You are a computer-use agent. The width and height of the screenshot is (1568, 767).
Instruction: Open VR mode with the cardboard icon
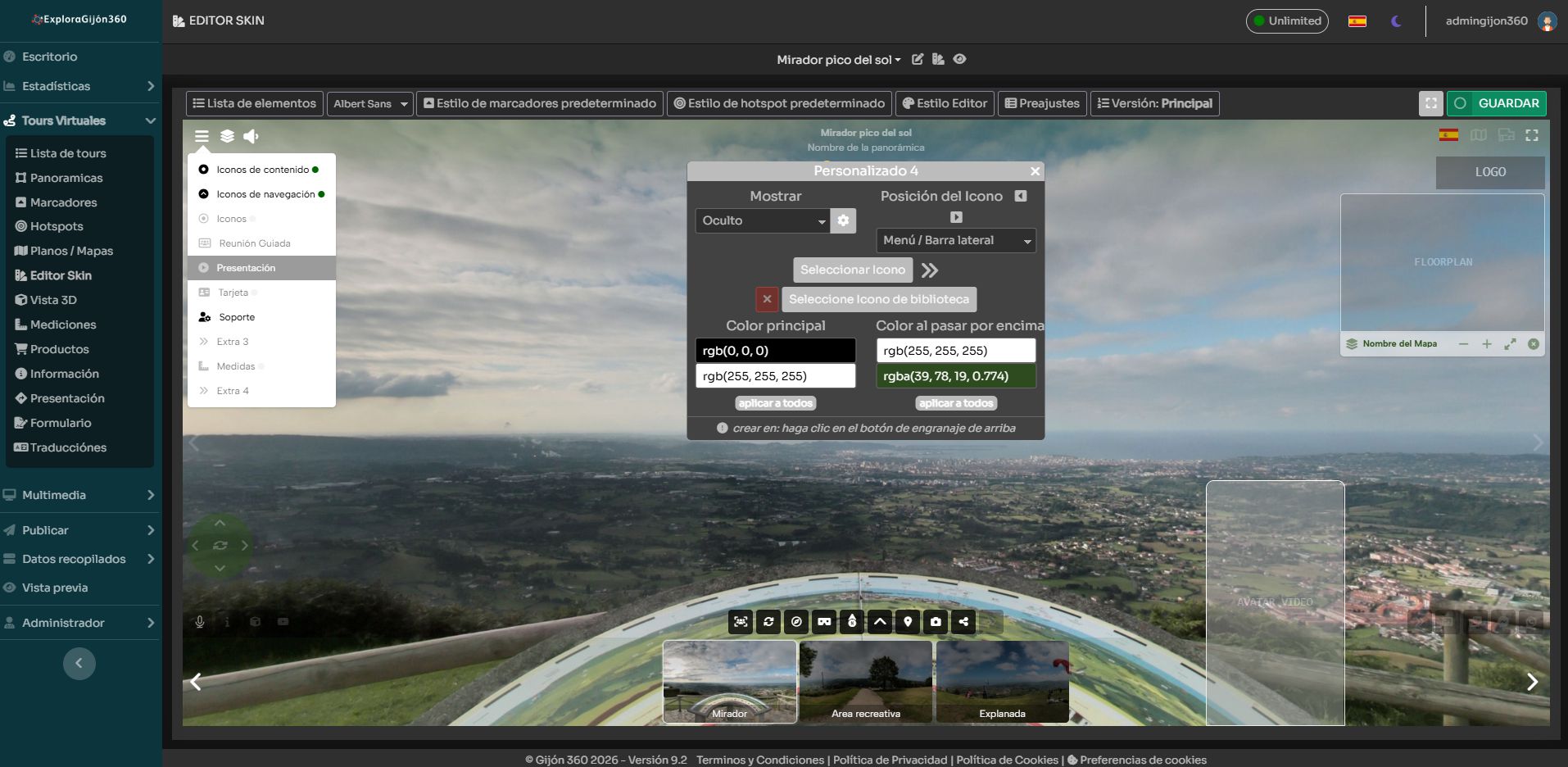[823, 622]
